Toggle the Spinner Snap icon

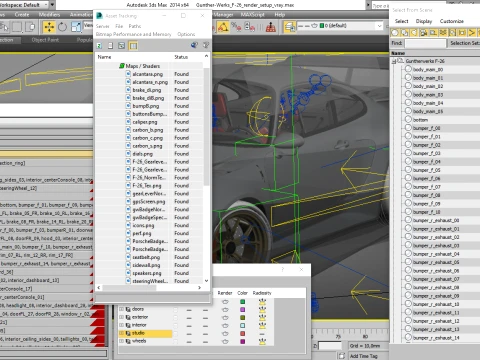(250, 27)
